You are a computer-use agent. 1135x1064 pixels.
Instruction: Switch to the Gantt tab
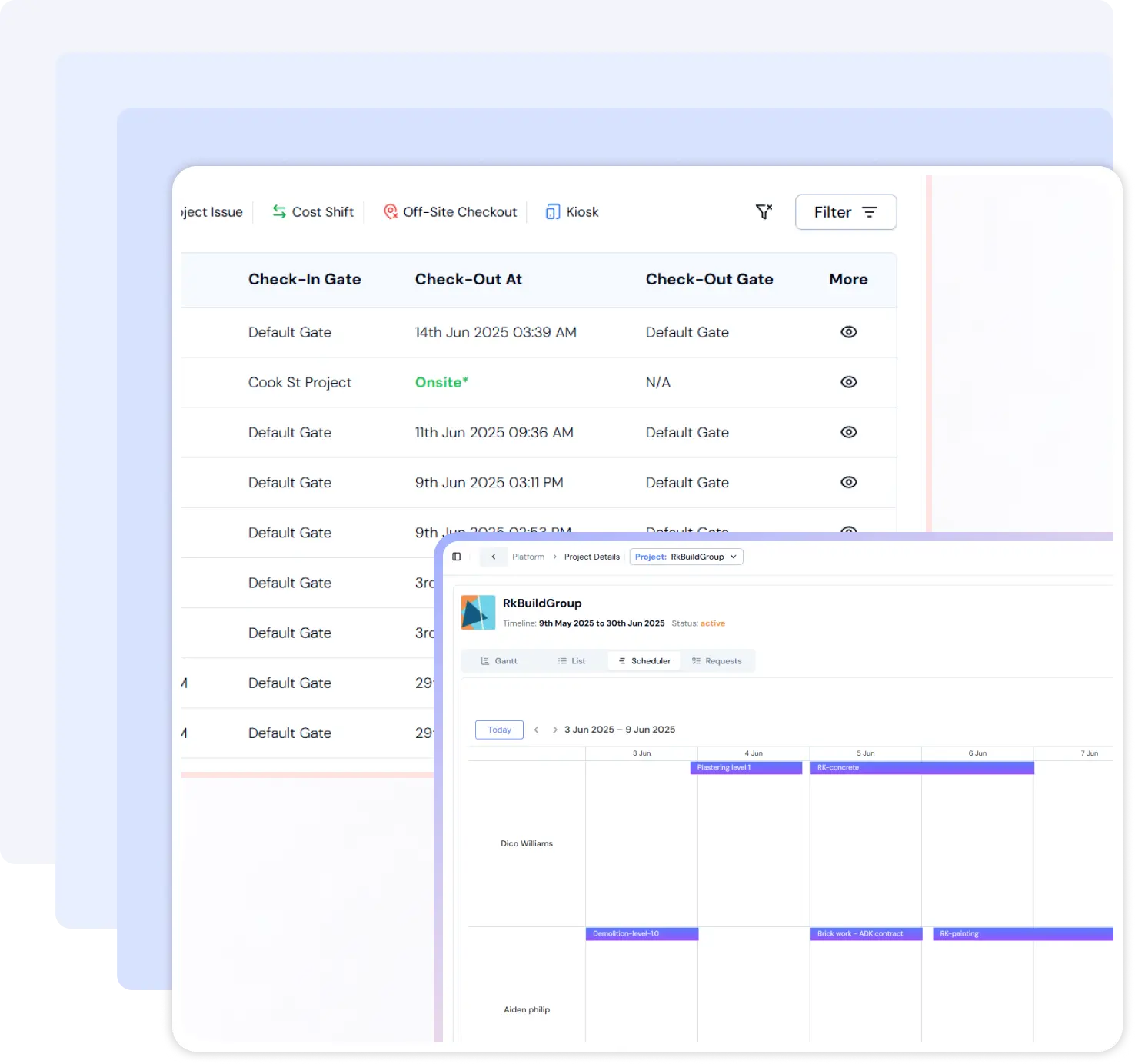click(x=498, y=661)
